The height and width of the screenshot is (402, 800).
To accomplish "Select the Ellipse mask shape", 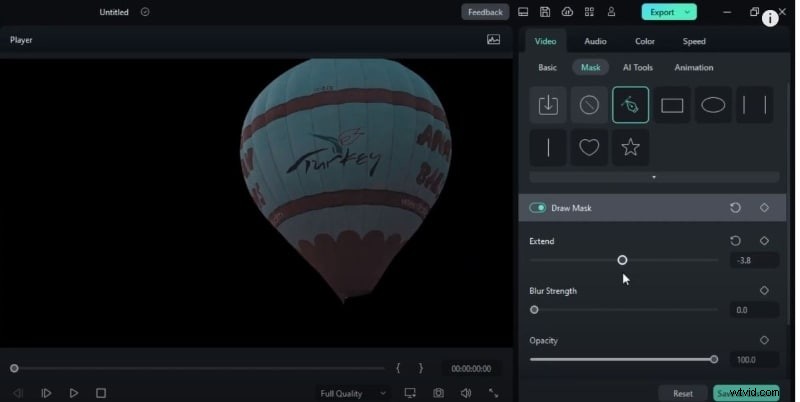I will point(713,105).
